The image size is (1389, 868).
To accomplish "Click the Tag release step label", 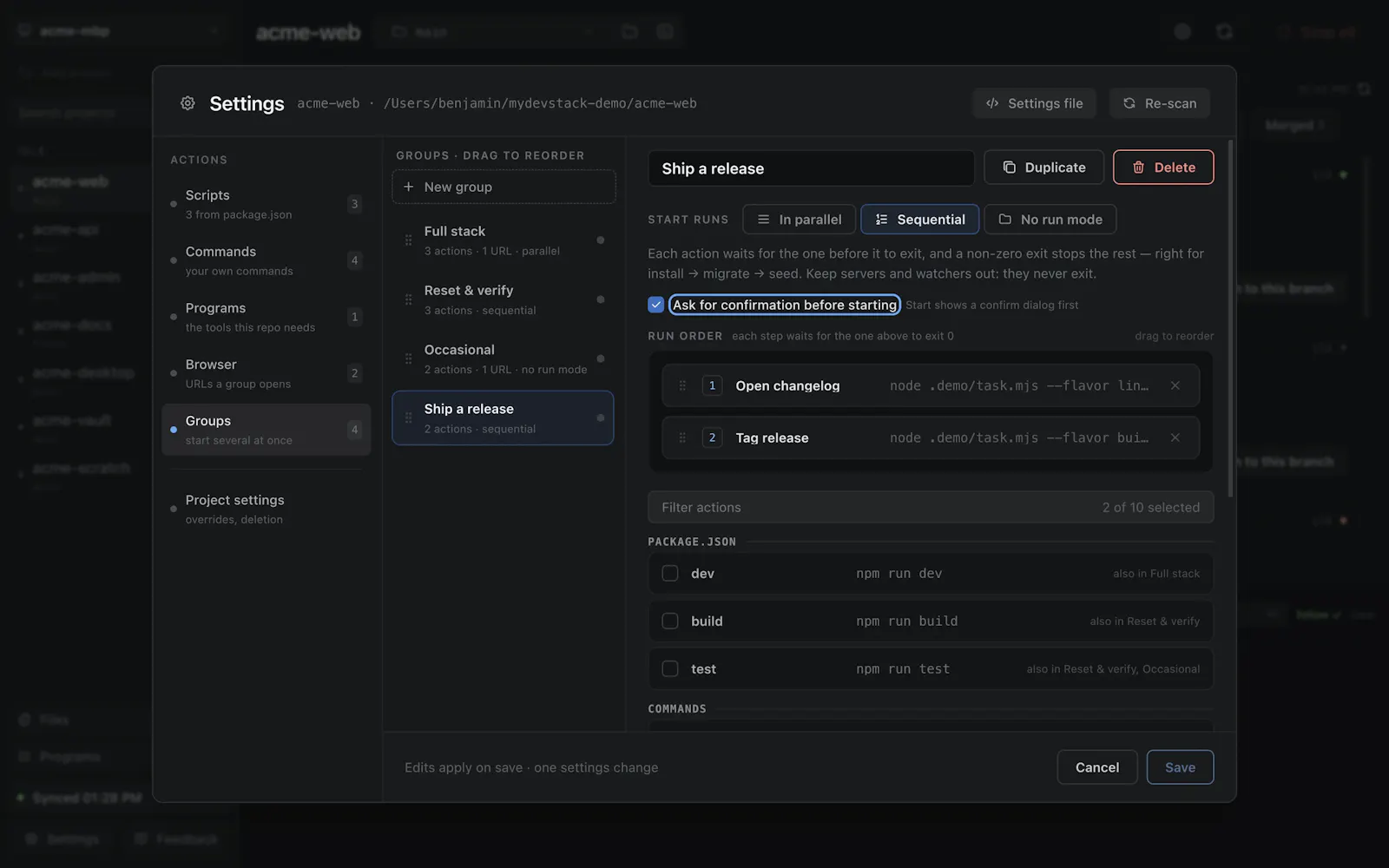I will tap(772, 437).
